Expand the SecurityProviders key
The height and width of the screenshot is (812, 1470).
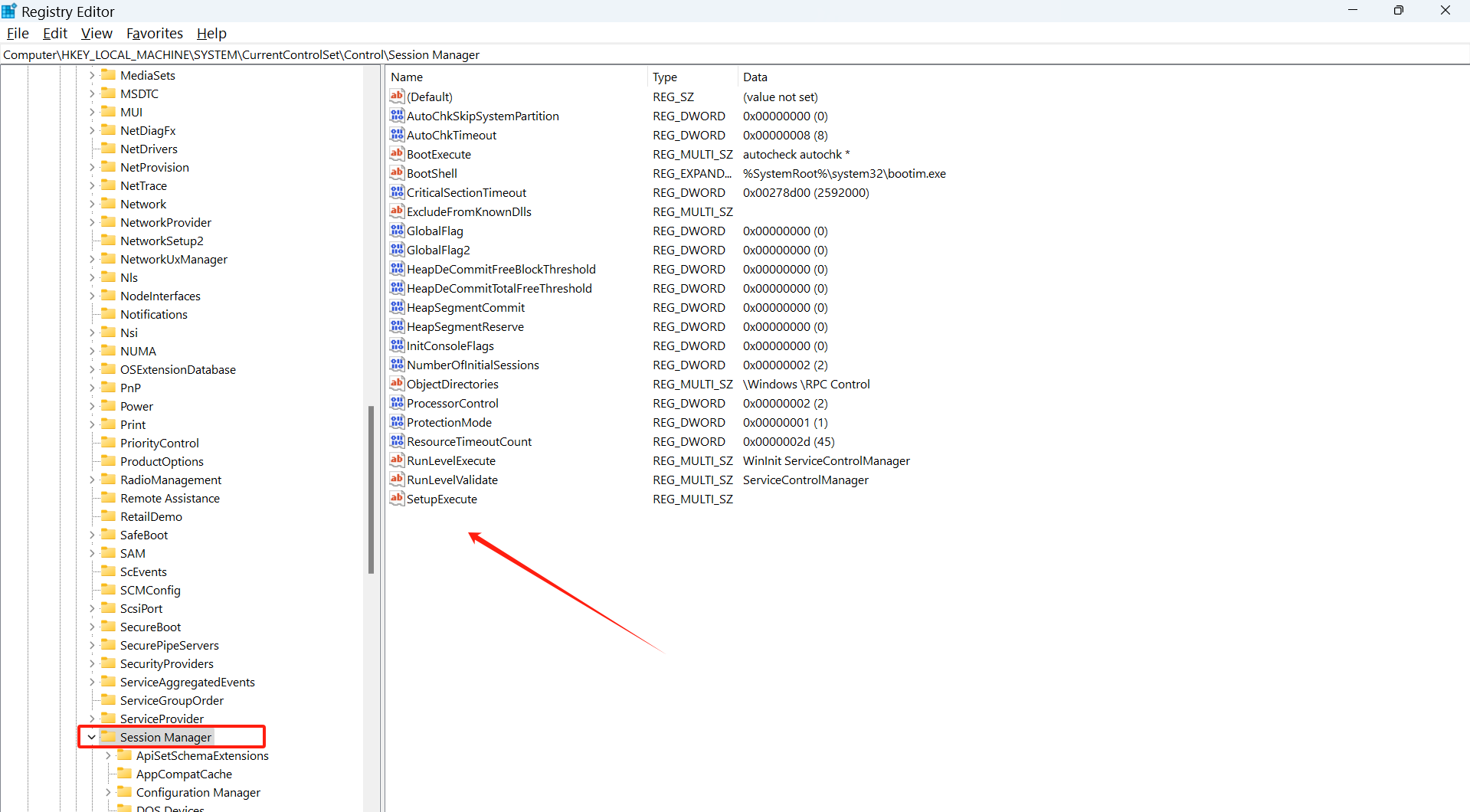tap(92, 663)
